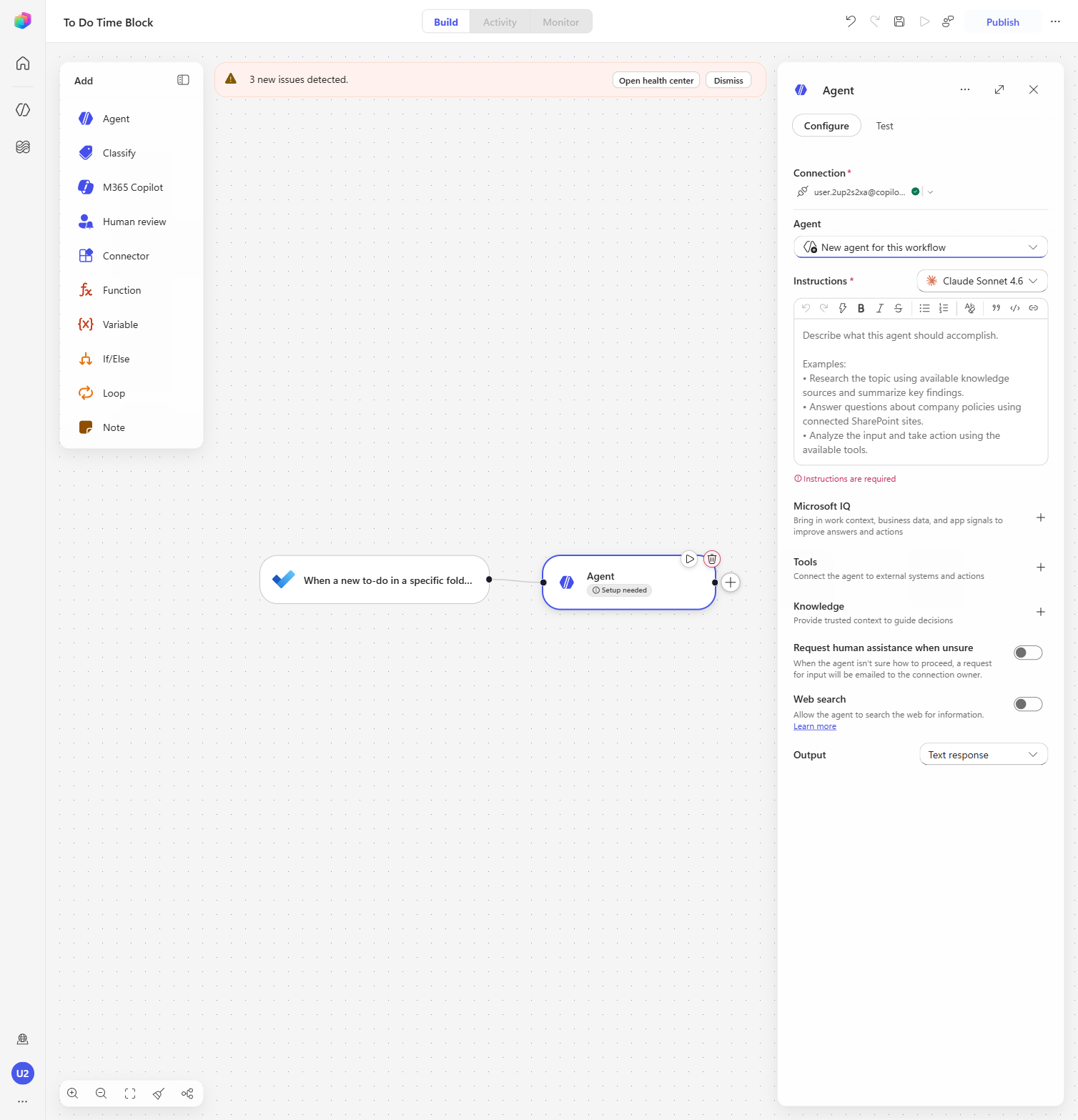This screenshot has height=1120, width=1078.
Task: Open the U2 user avatar
Action: (23, 1073)
